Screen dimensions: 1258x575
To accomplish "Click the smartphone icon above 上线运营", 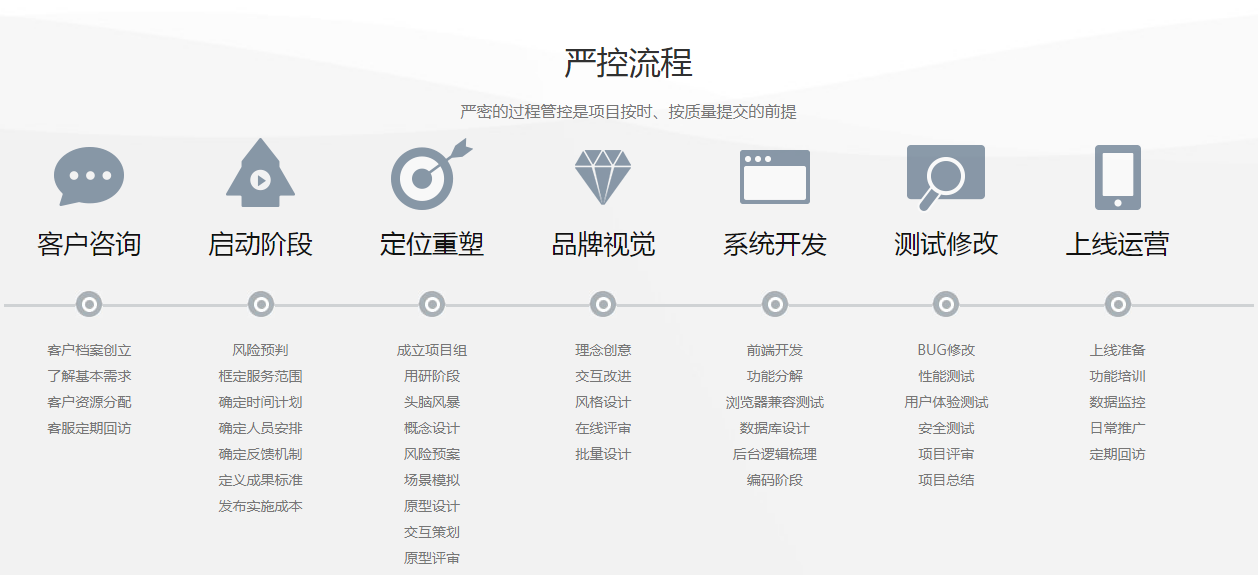I will (x=1117, y=177).
